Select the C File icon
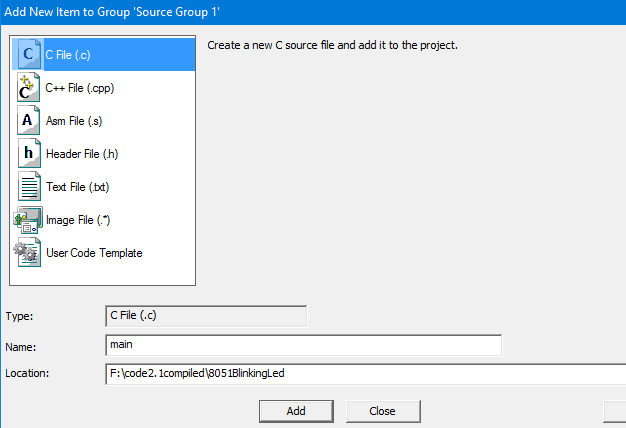Viewport: 626px width, 428px height. (28, 54)
